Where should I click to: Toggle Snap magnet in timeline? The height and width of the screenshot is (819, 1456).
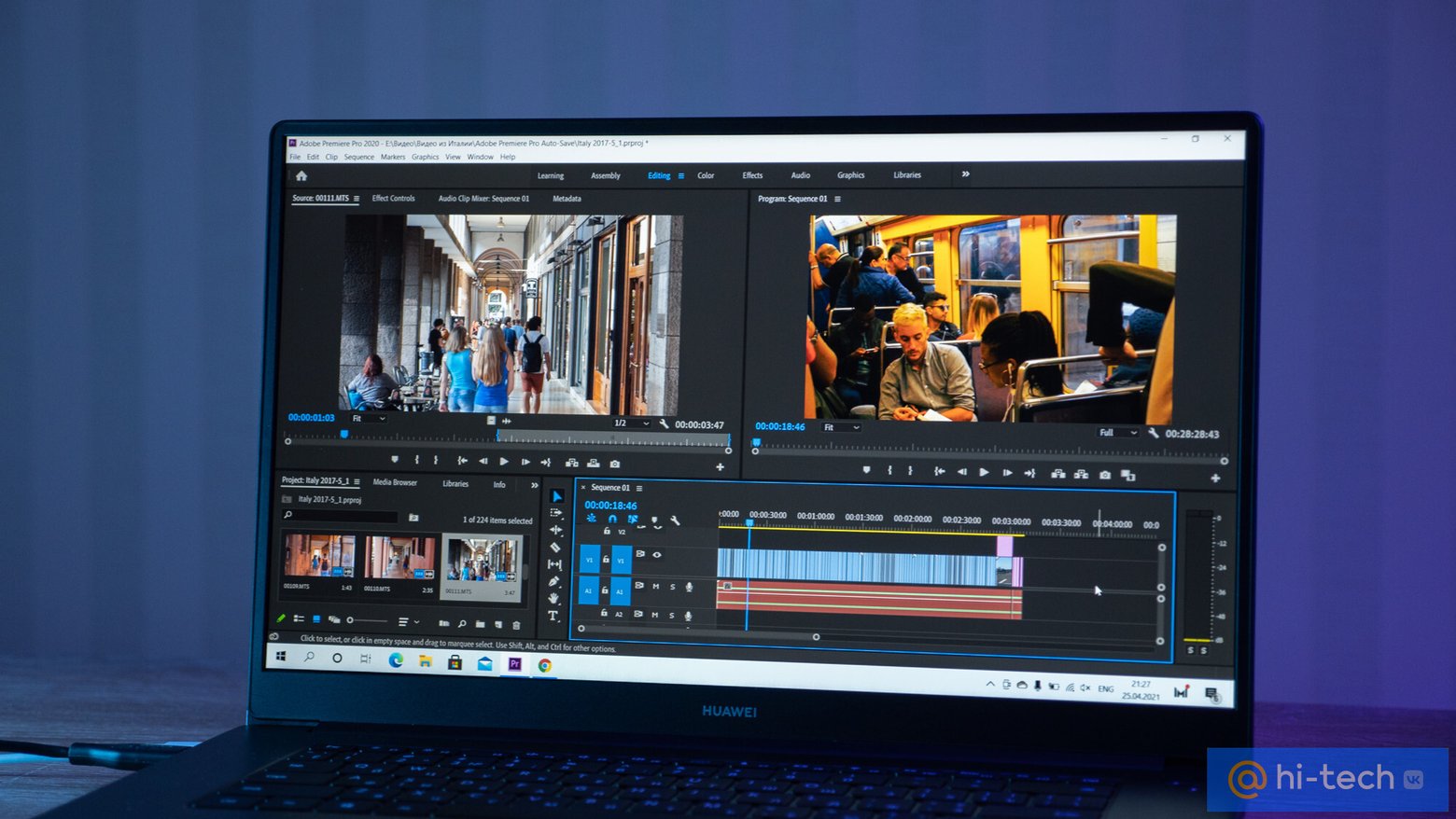[612, 519]
